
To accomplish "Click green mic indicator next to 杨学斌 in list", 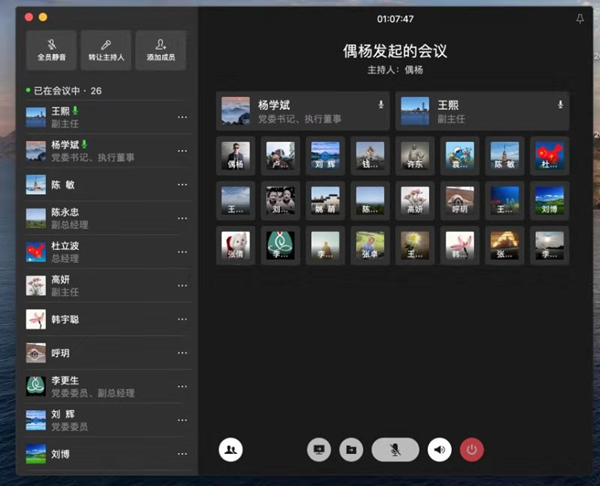I will click(x=84, y=144).
